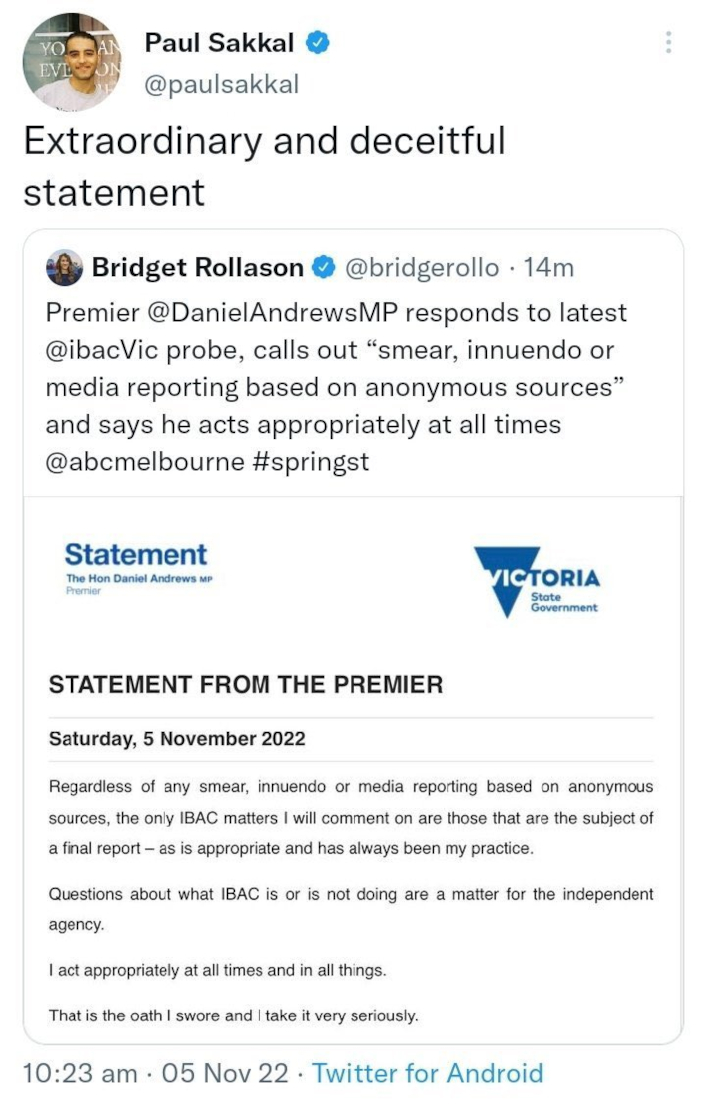Click the "Extraordinary and deceitful statement" tweet text

(264, 166)
